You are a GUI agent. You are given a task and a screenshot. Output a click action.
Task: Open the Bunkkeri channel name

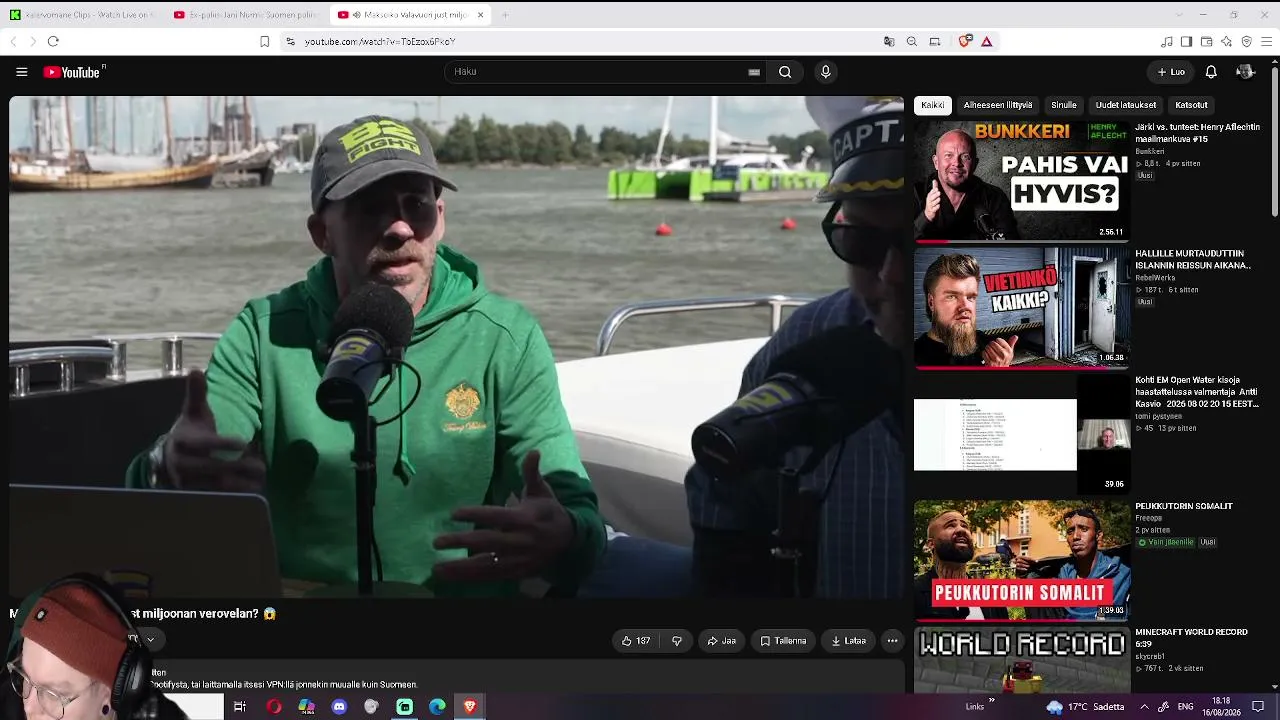coord(1150,151)
